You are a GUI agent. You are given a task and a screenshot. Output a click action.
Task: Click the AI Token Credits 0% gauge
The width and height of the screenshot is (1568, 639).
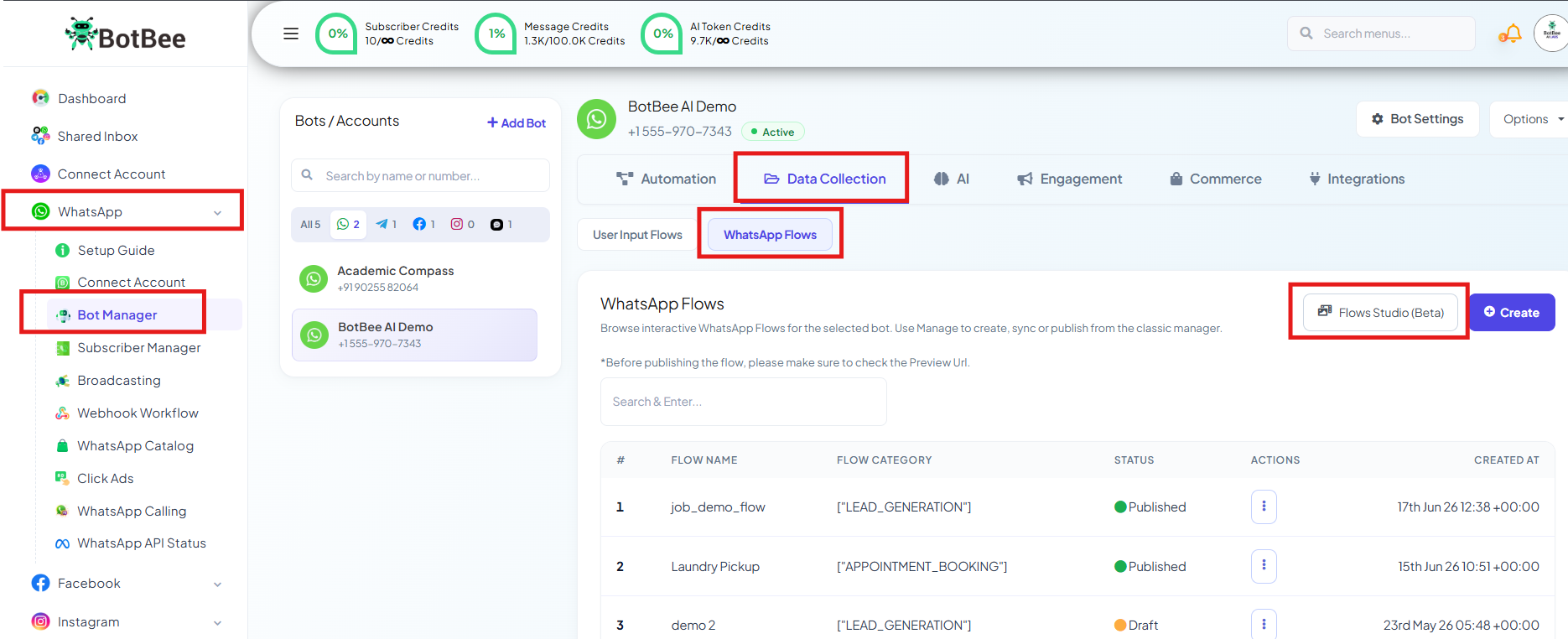[x=662, y=34]
